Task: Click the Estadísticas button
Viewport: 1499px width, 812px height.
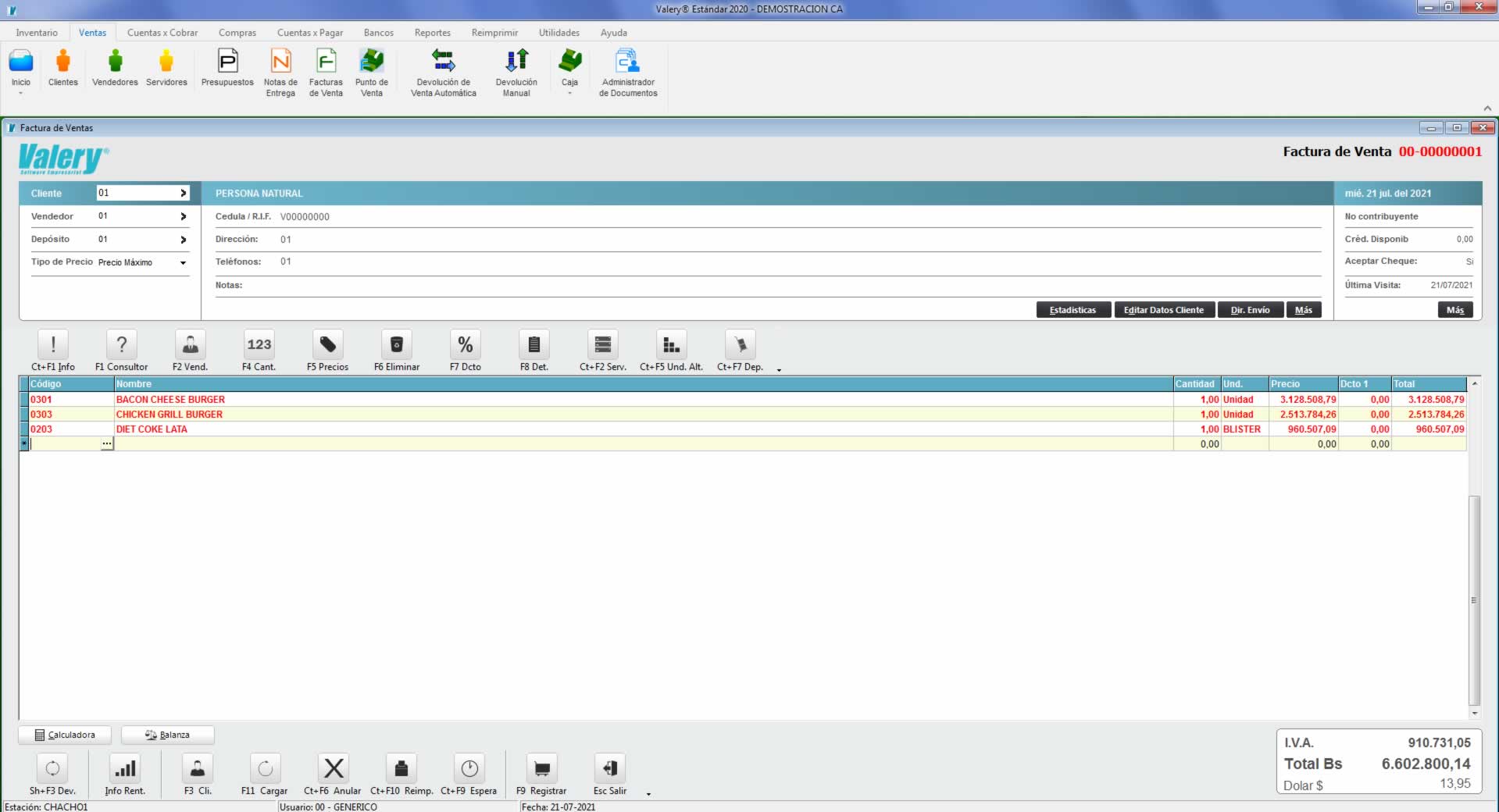Action: point(1073,310)
